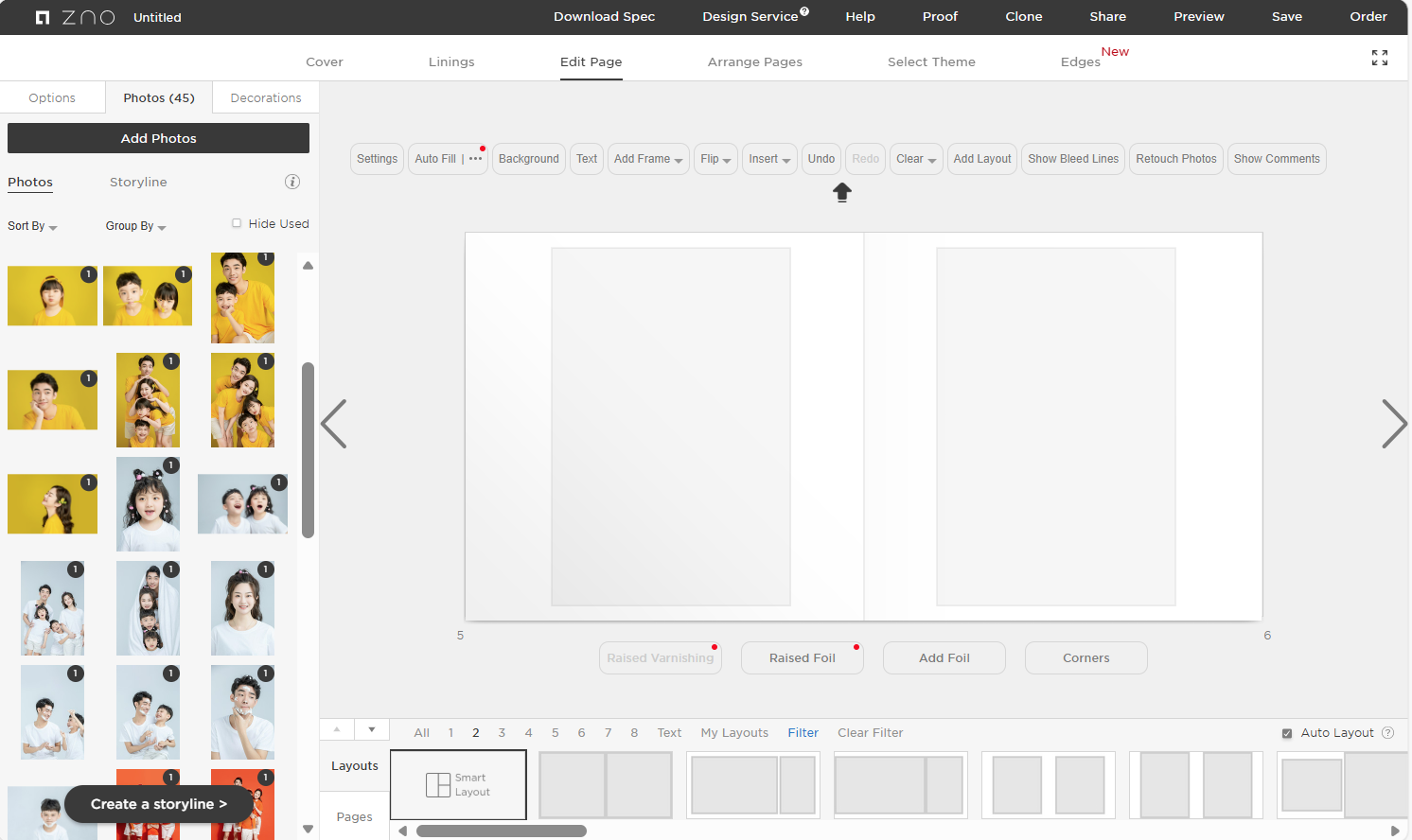
Task: Click Preview in top bar
Action: (x=1199, y=17)
